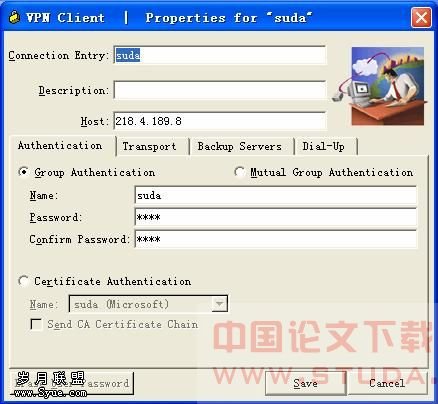Select Group Authentication radio button
The image size is (438, 404).
(x=23, y=172)
